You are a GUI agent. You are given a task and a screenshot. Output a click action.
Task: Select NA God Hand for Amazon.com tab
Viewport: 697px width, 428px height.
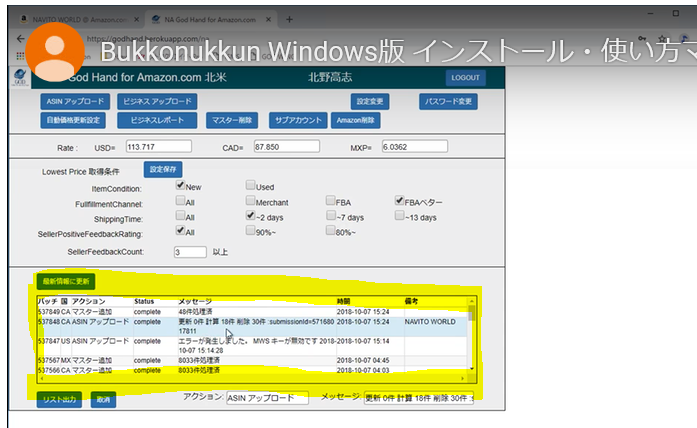click(x=211, y=20)
